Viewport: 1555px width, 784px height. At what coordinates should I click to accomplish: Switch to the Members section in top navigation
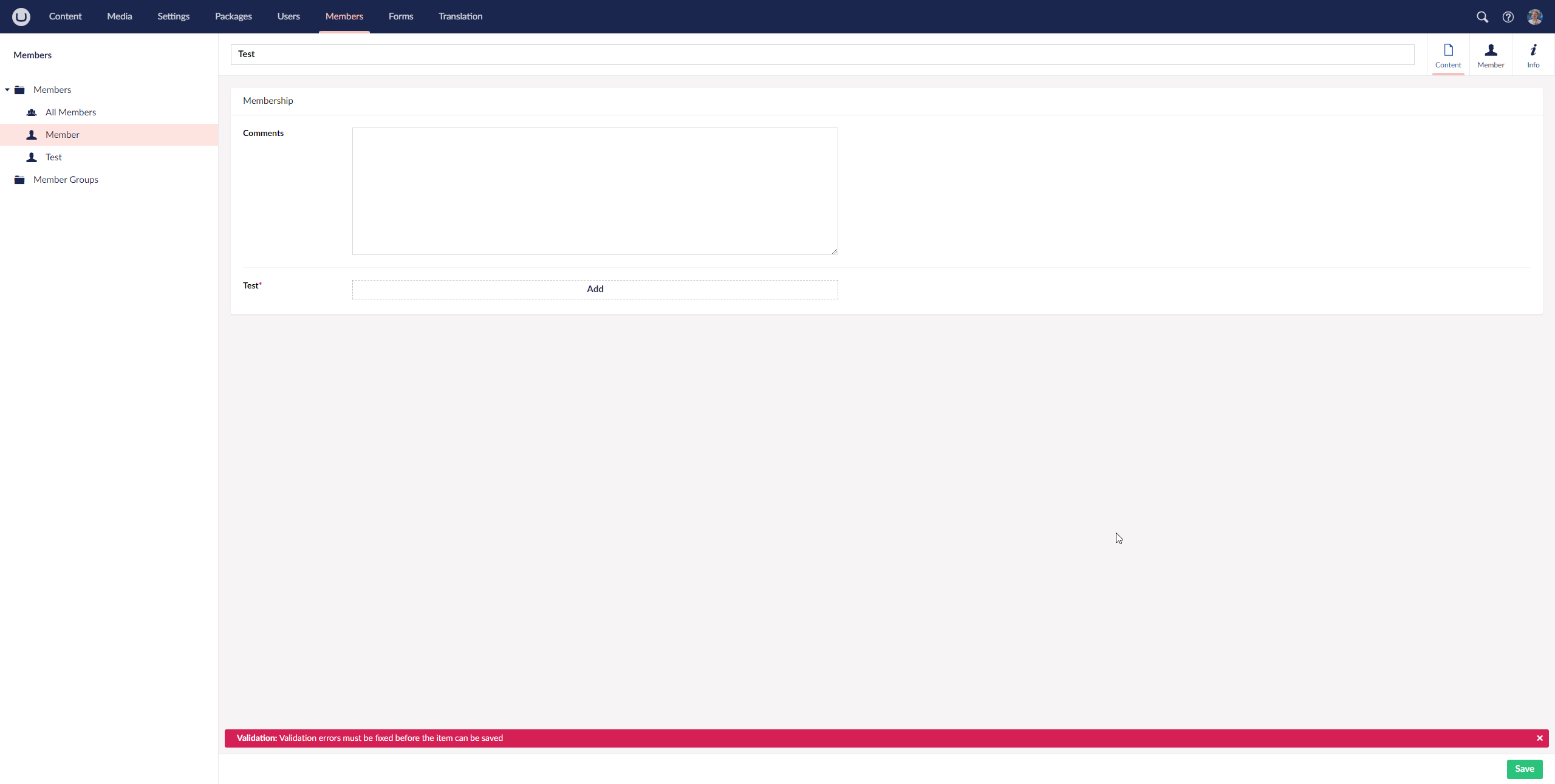click(x=344, y=16)
